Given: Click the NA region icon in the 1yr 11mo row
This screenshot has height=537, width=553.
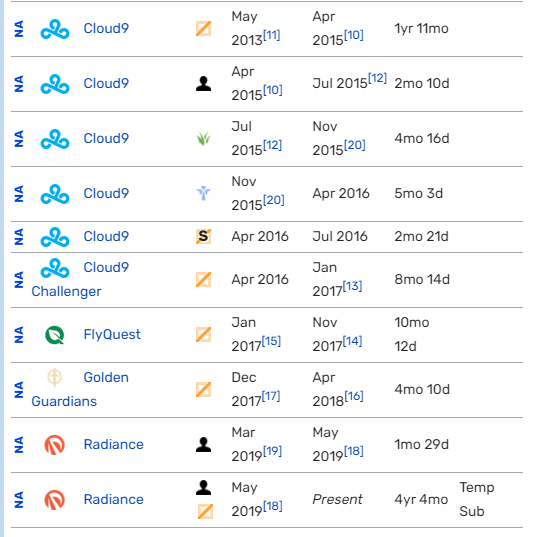Looking at the screenshot, I should tap(19, 29).
